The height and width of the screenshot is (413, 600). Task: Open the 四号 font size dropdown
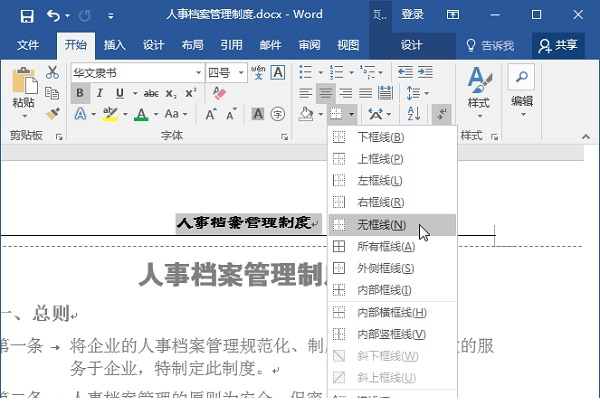click(x=241, y=73)
